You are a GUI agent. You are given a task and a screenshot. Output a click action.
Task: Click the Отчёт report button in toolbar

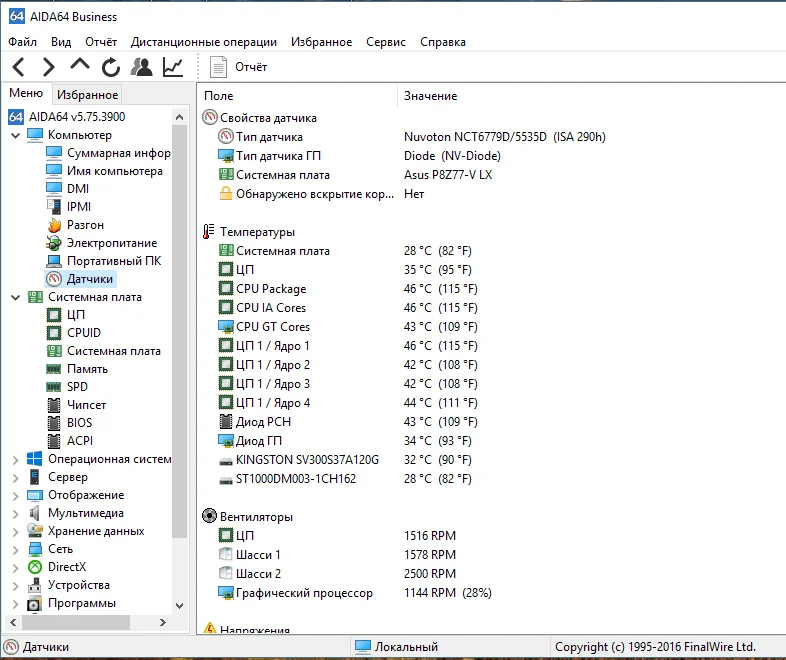(239, 67)
